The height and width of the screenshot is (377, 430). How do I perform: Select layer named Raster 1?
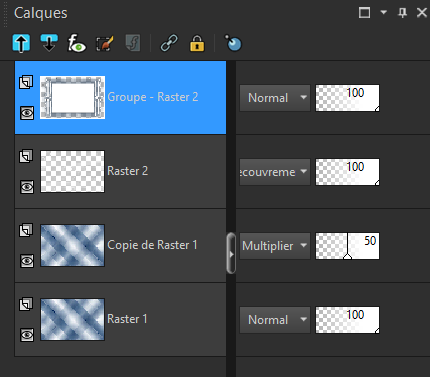(127, 319)
